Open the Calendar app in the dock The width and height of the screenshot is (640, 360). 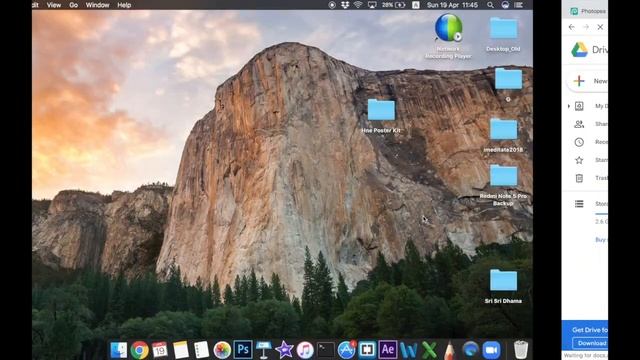click(x=160, y=350)
